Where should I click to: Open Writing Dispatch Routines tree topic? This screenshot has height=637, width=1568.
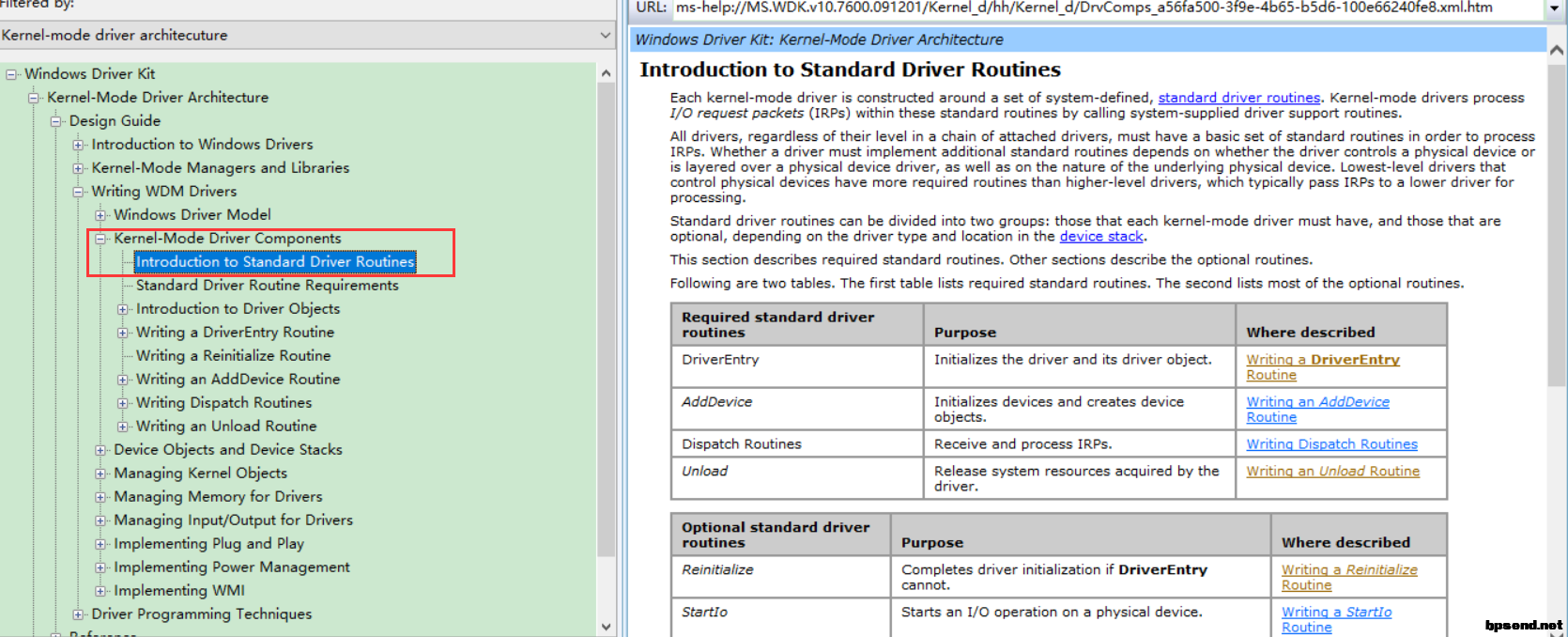[223, 402]
